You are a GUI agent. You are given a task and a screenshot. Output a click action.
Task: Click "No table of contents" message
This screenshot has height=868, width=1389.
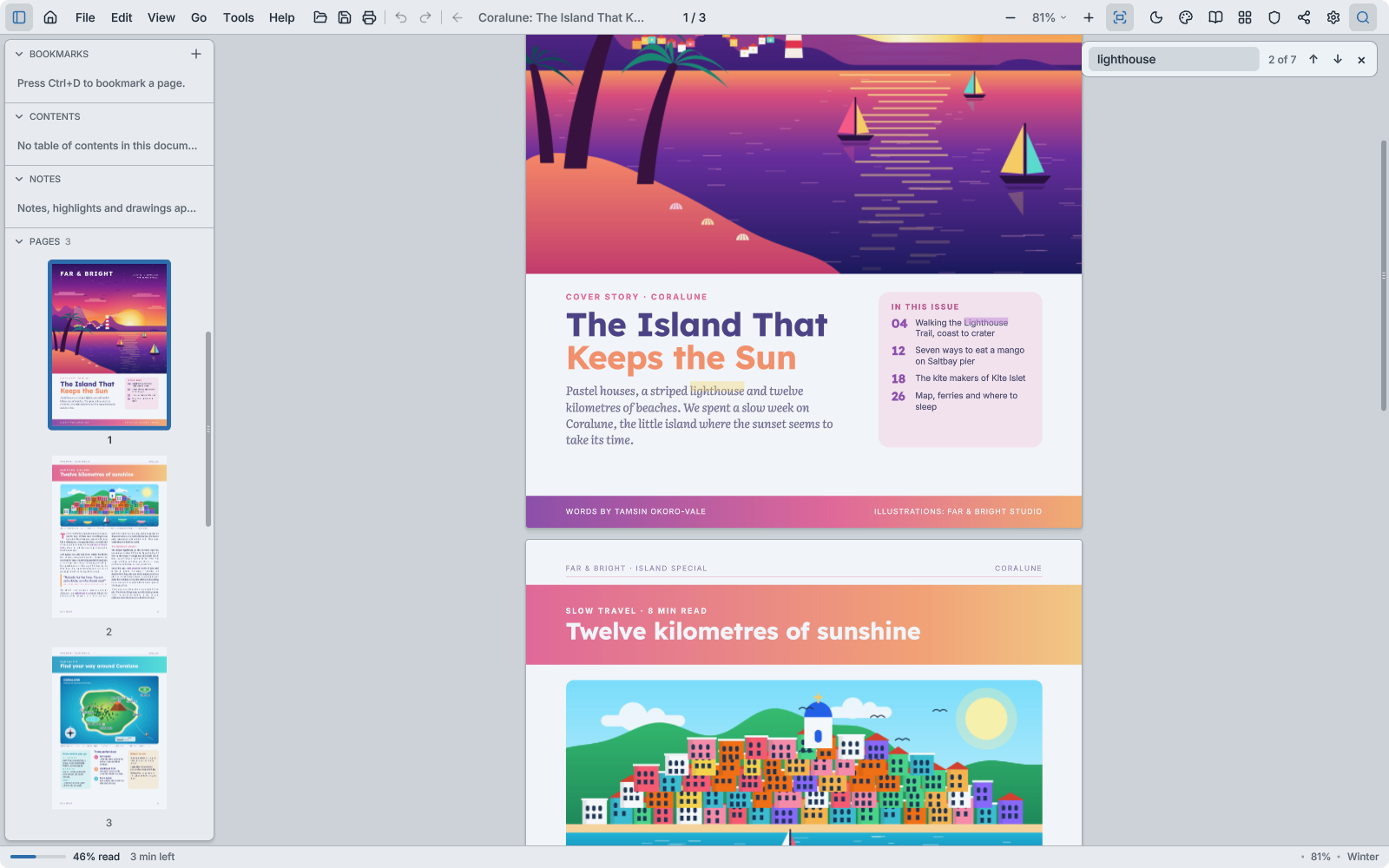(x=108, y=146)
